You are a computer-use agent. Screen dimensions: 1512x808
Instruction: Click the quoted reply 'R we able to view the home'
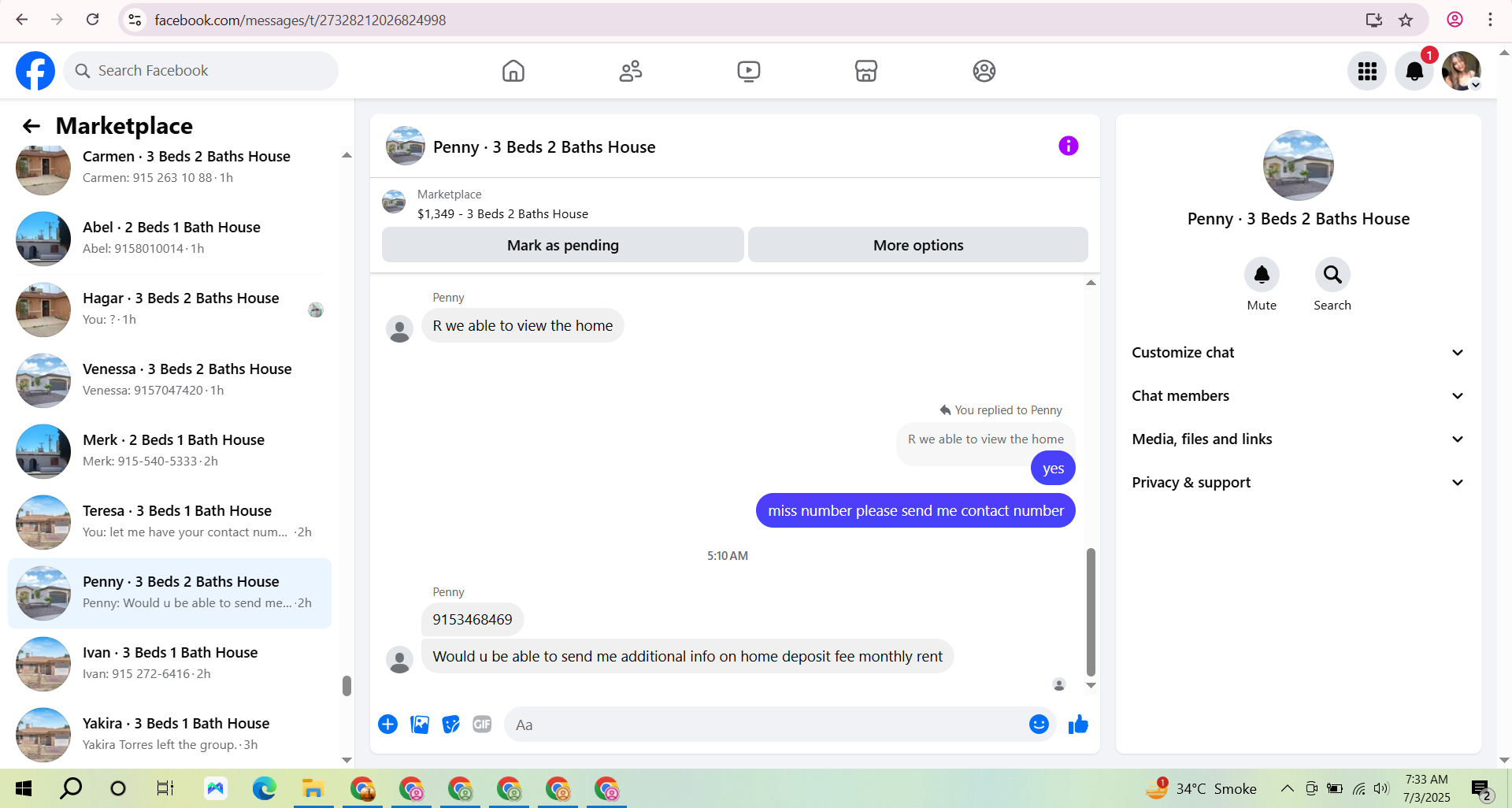985,439
